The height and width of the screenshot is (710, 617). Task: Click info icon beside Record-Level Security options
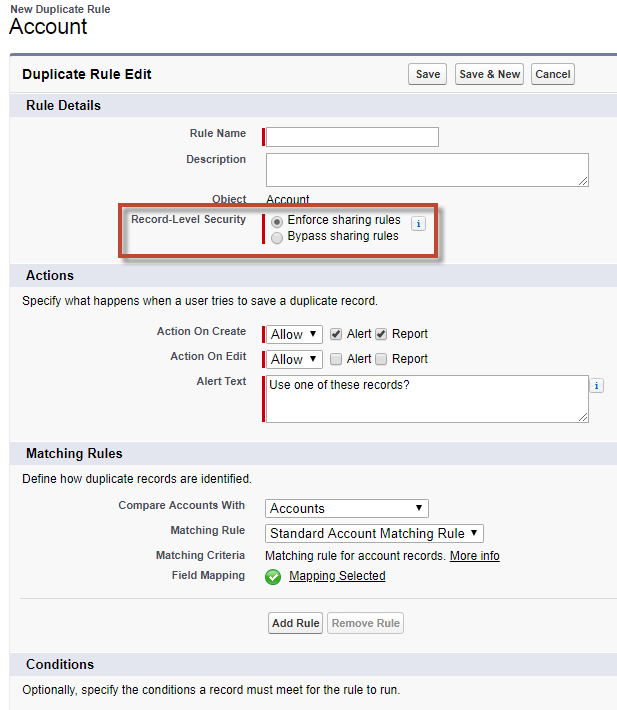click(x=418, y=224)
